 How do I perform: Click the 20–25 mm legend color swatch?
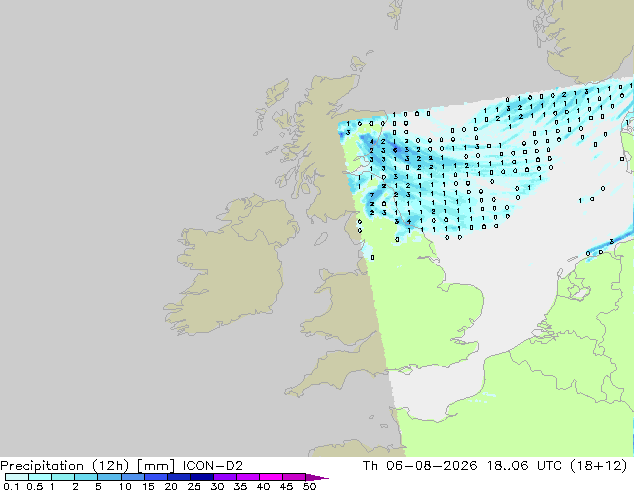click(x=178, y=477)
